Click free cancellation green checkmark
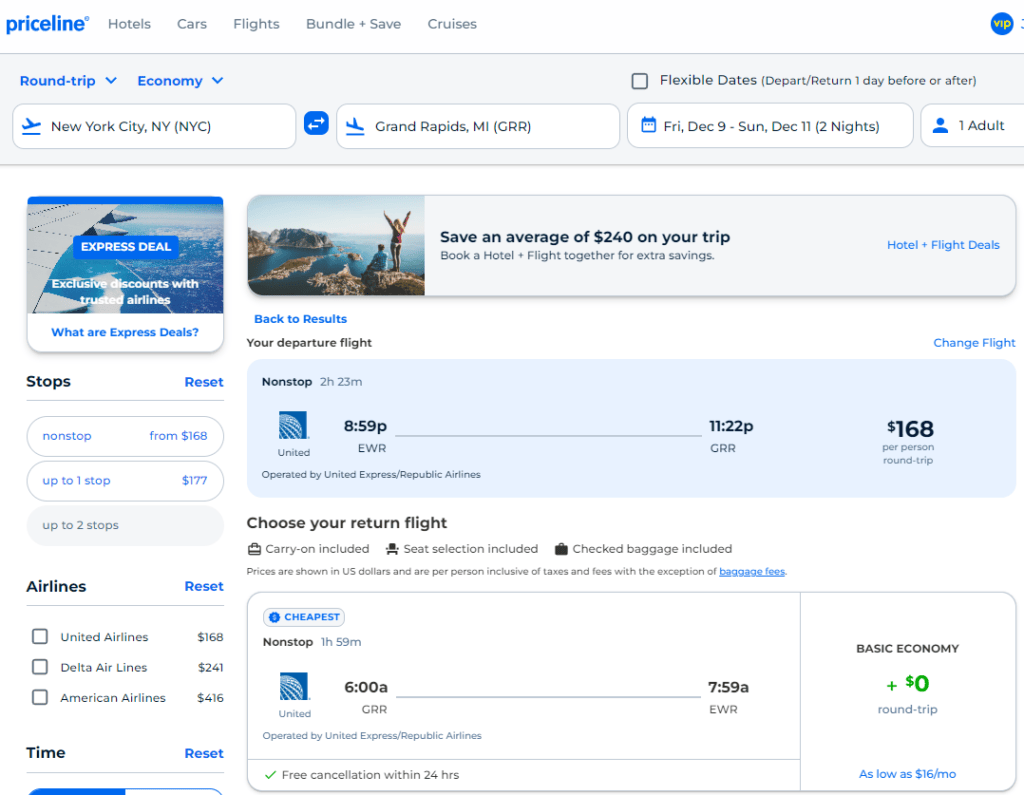The height and width of the screenshot is (795, 1024). [270, 775]
